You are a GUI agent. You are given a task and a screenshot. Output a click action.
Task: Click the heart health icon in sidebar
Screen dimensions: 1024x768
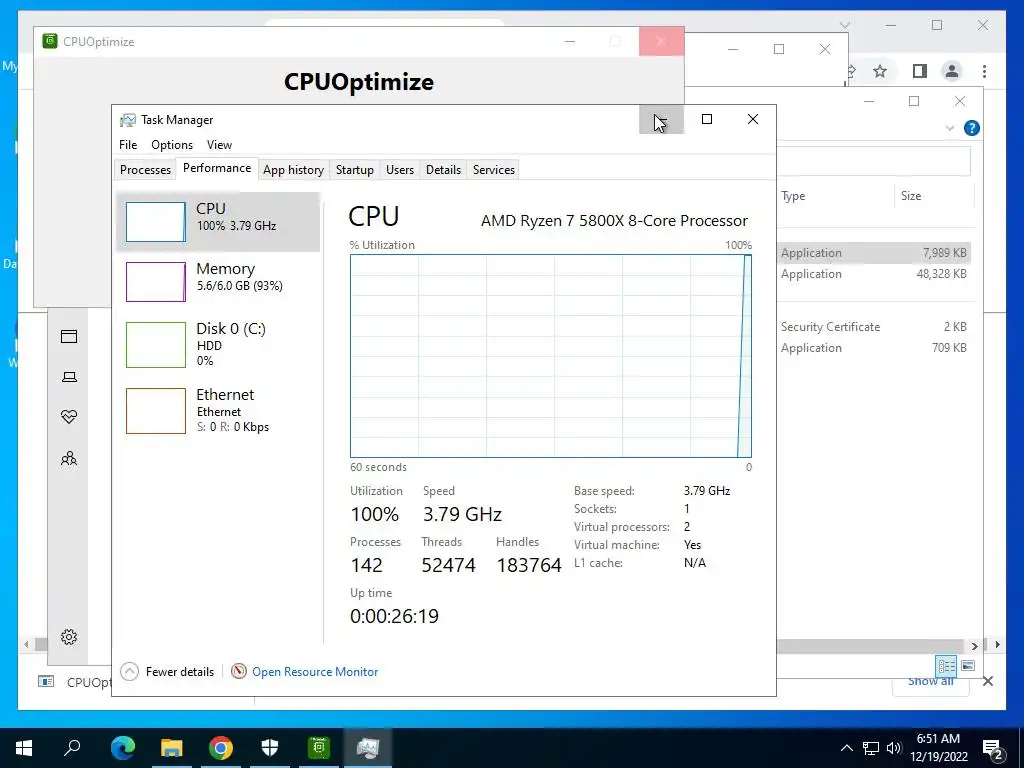tap(69, 417)
